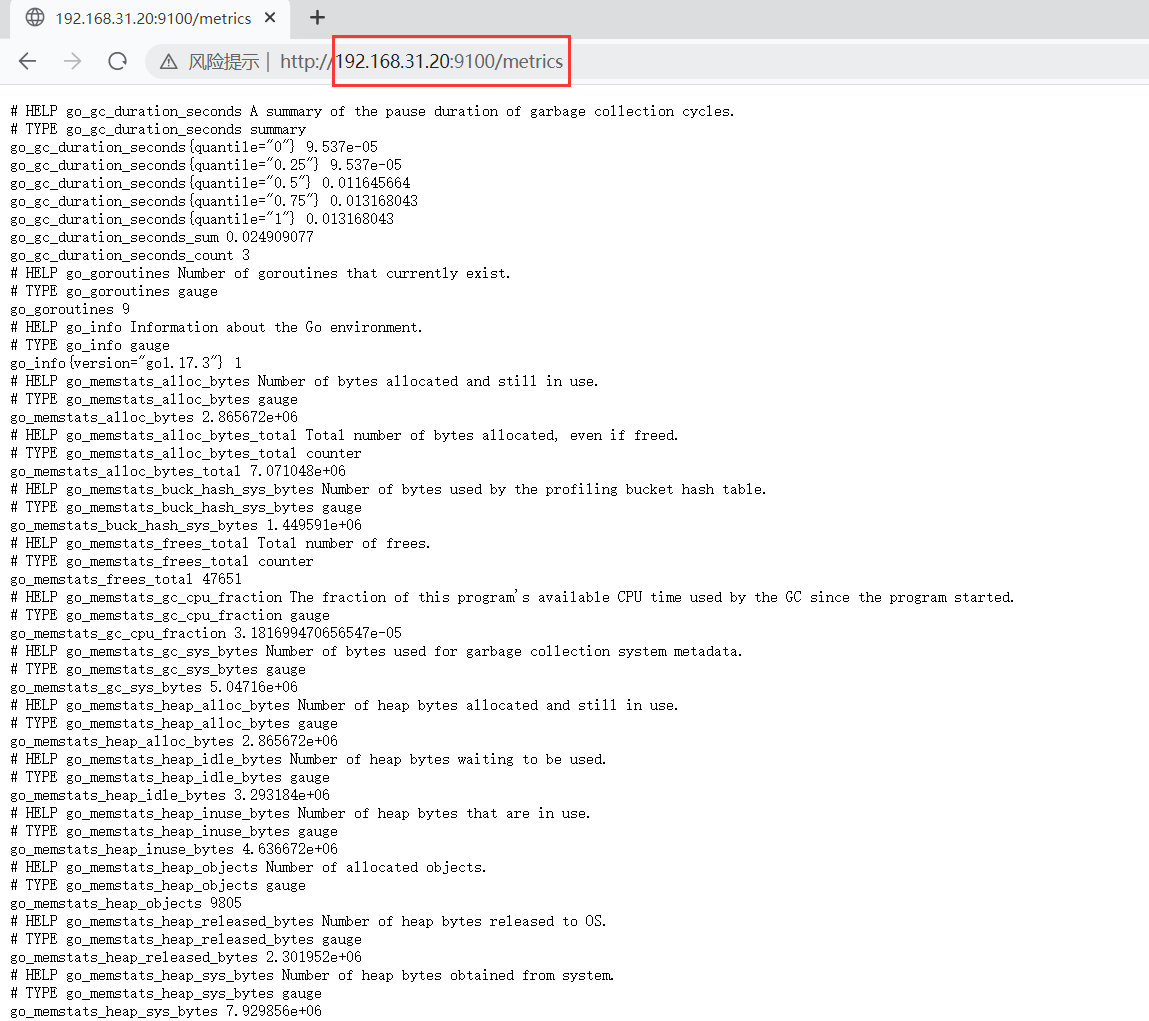
Task: Click go_memstats_buck_hash_sys_bytes 1.449591e+06 line
Action: coord(186,526)
